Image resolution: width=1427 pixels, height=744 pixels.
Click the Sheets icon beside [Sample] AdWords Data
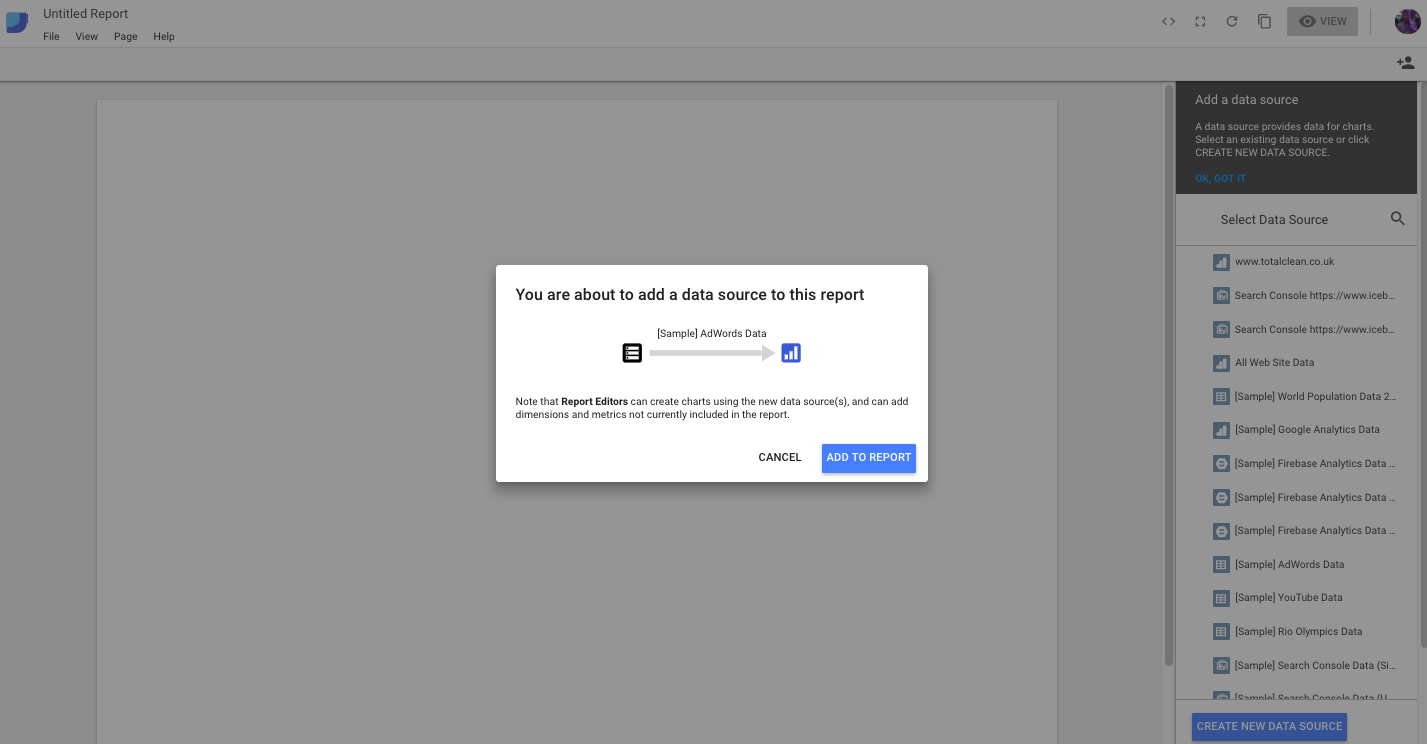(x=1221, y=564)
